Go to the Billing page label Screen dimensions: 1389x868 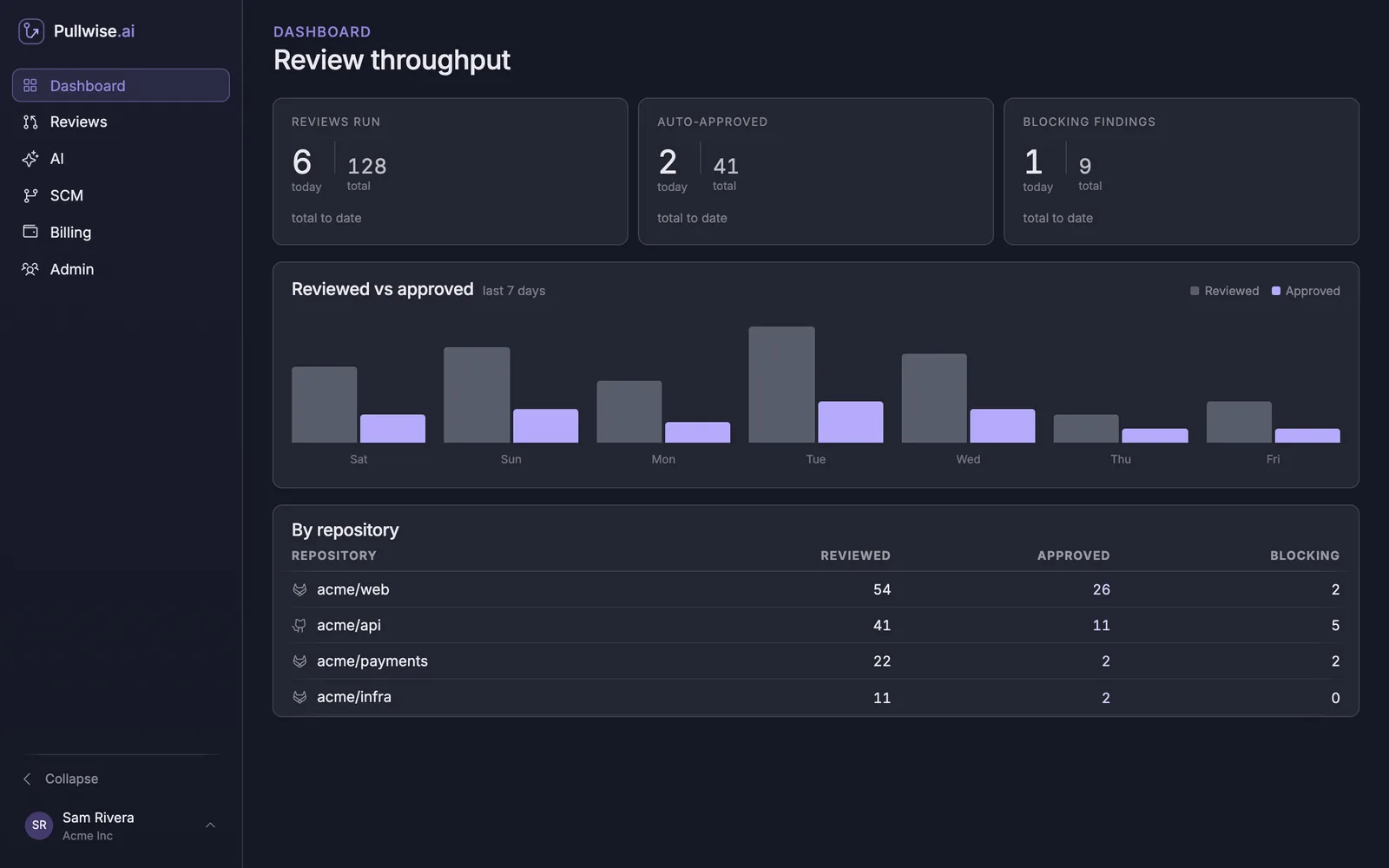click(x=70, y=233)
